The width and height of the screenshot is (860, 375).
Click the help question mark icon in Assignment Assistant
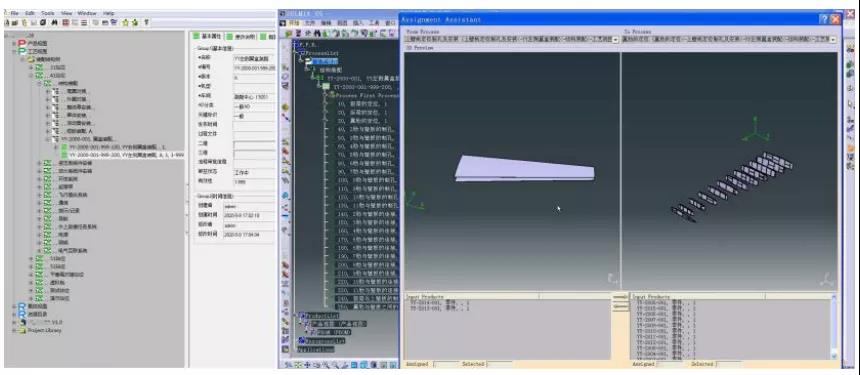[824, 19]
